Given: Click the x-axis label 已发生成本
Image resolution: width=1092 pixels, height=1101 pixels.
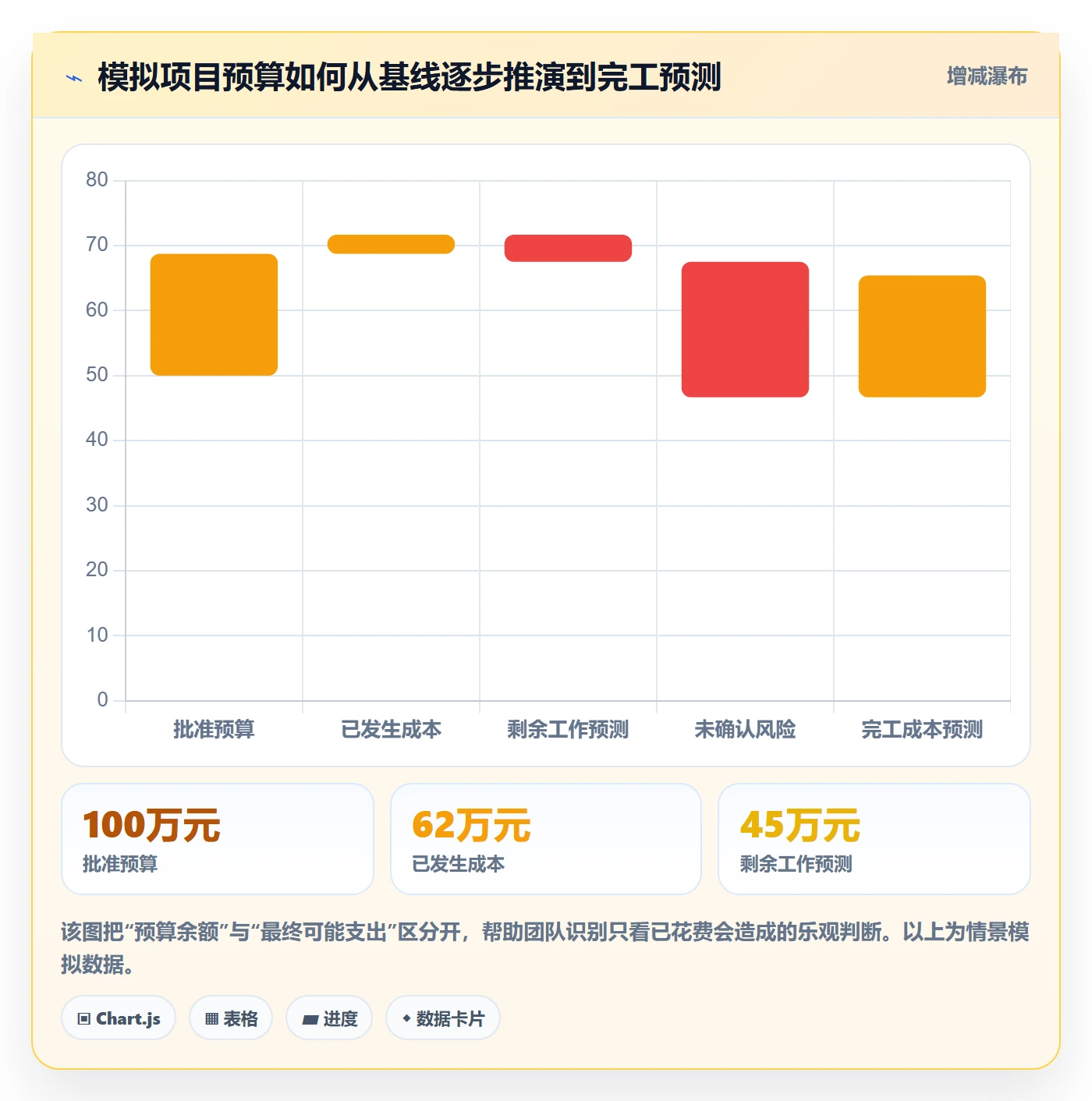Looking at the screenshot, I should click(391, 730).
